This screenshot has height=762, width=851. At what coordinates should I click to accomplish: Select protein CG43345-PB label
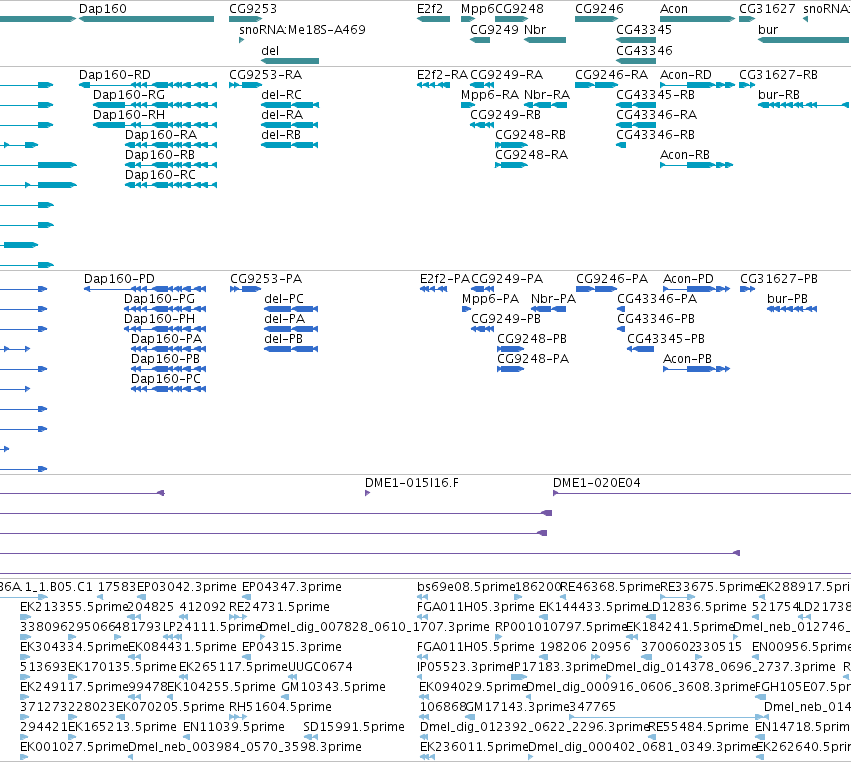[666, 338]
